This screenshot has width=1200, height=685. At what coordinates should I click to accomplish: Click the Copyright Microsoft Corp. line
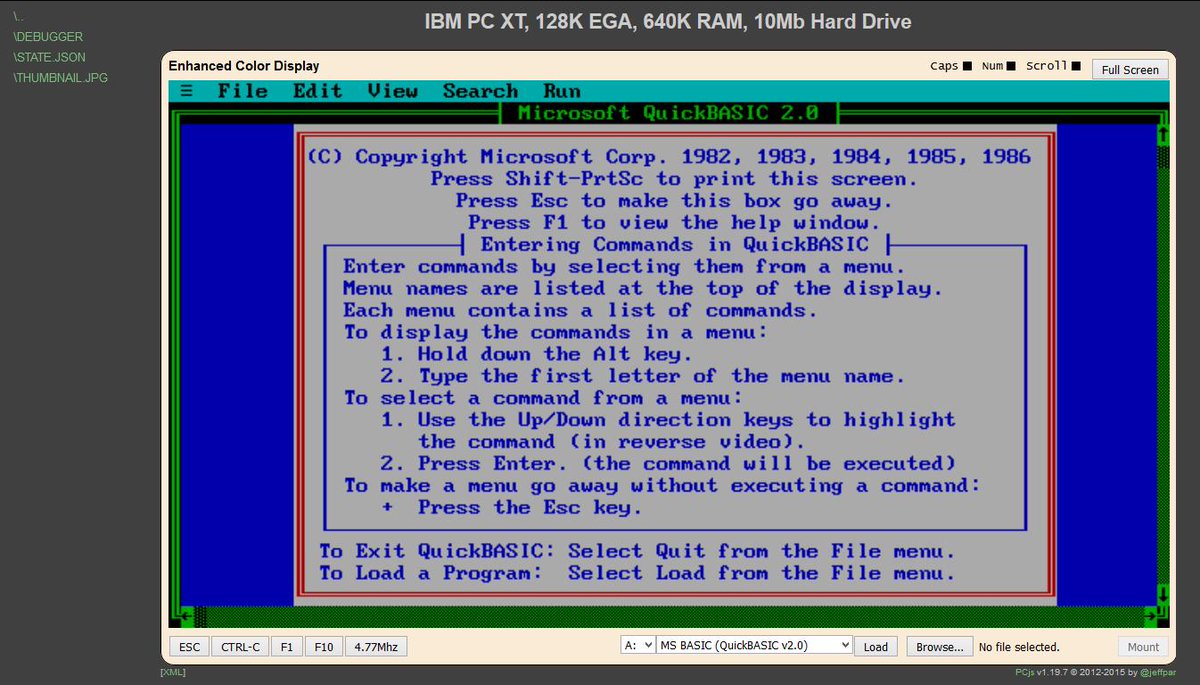click(x=668, y=157)
